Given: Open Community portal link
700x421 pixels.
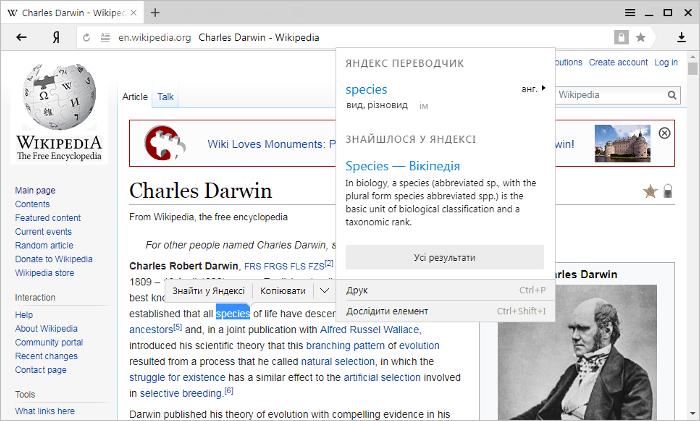Looking at the screenshot, I should (49, 342).
